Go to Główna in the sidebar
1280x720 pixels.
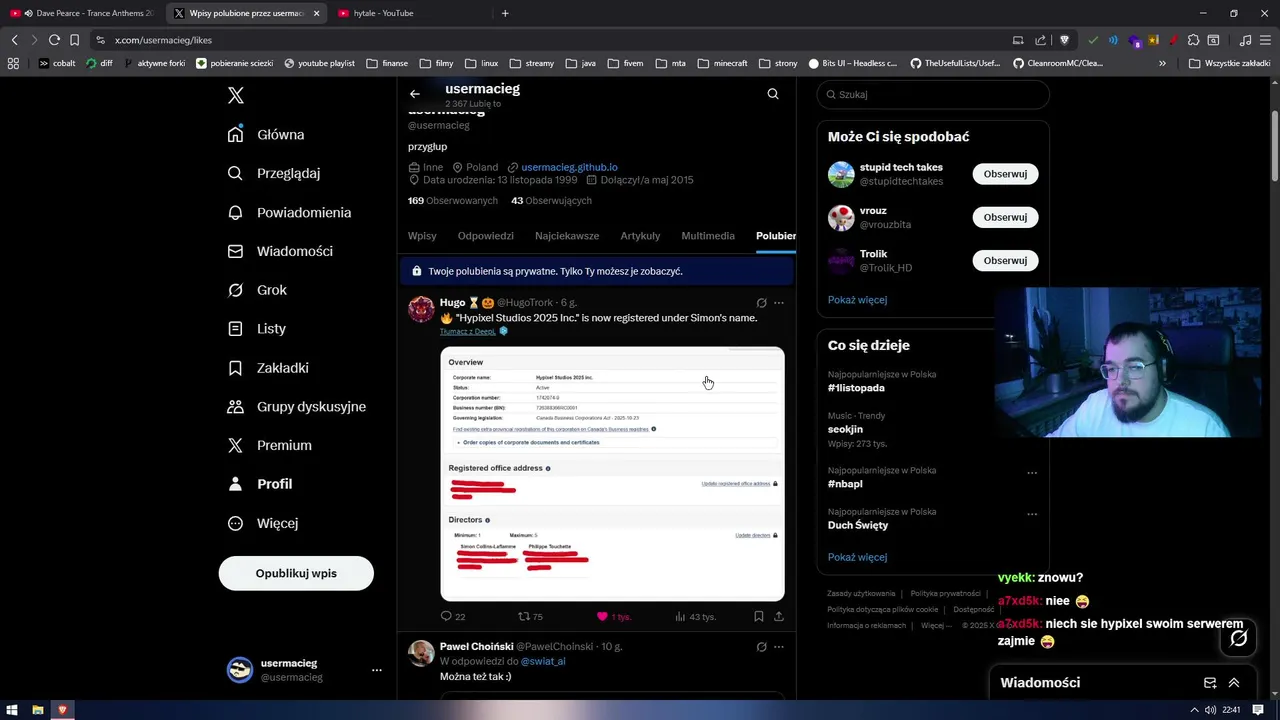pos(267,134)
